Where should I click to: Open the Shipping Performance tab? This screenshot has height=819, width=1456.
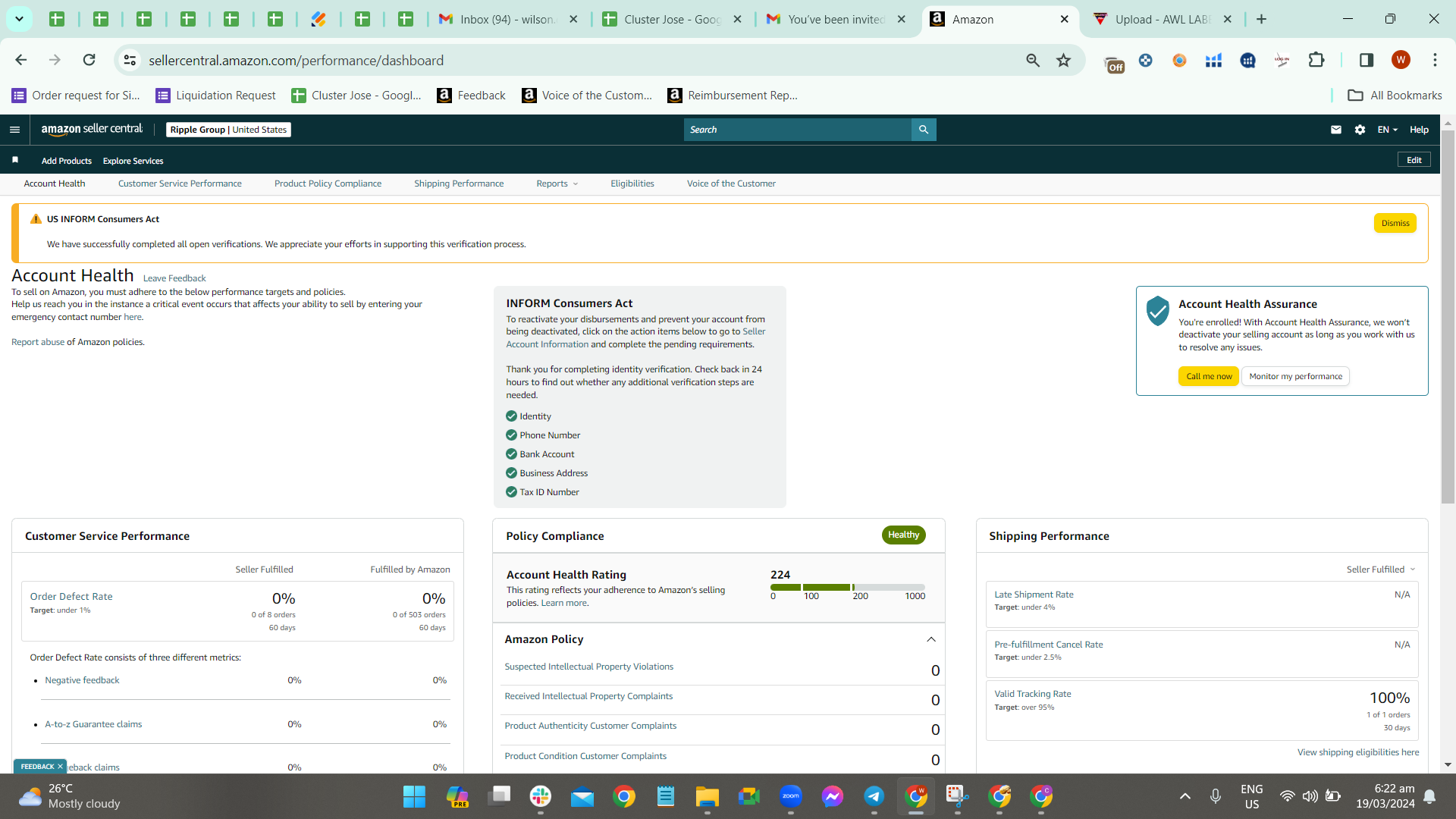coord(459,184)
